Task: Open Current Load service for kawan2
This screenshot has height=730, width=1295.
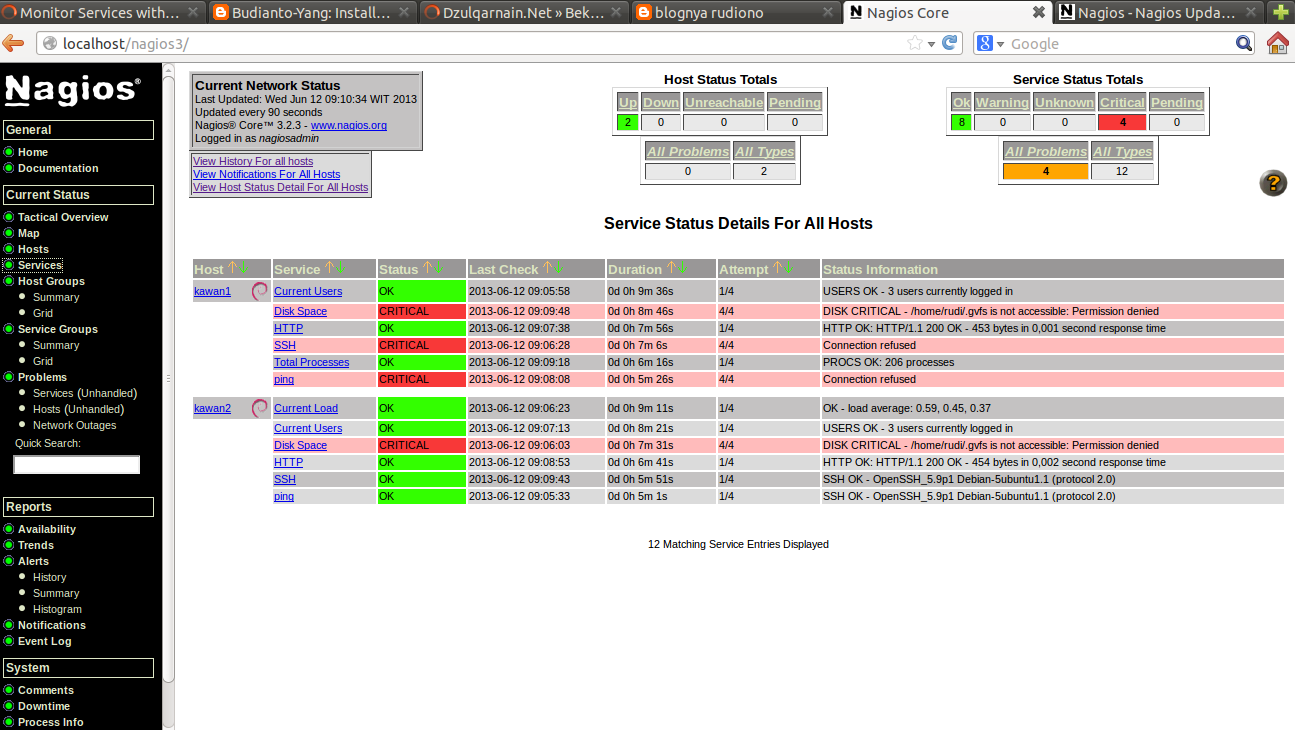Action: (306, 408)
